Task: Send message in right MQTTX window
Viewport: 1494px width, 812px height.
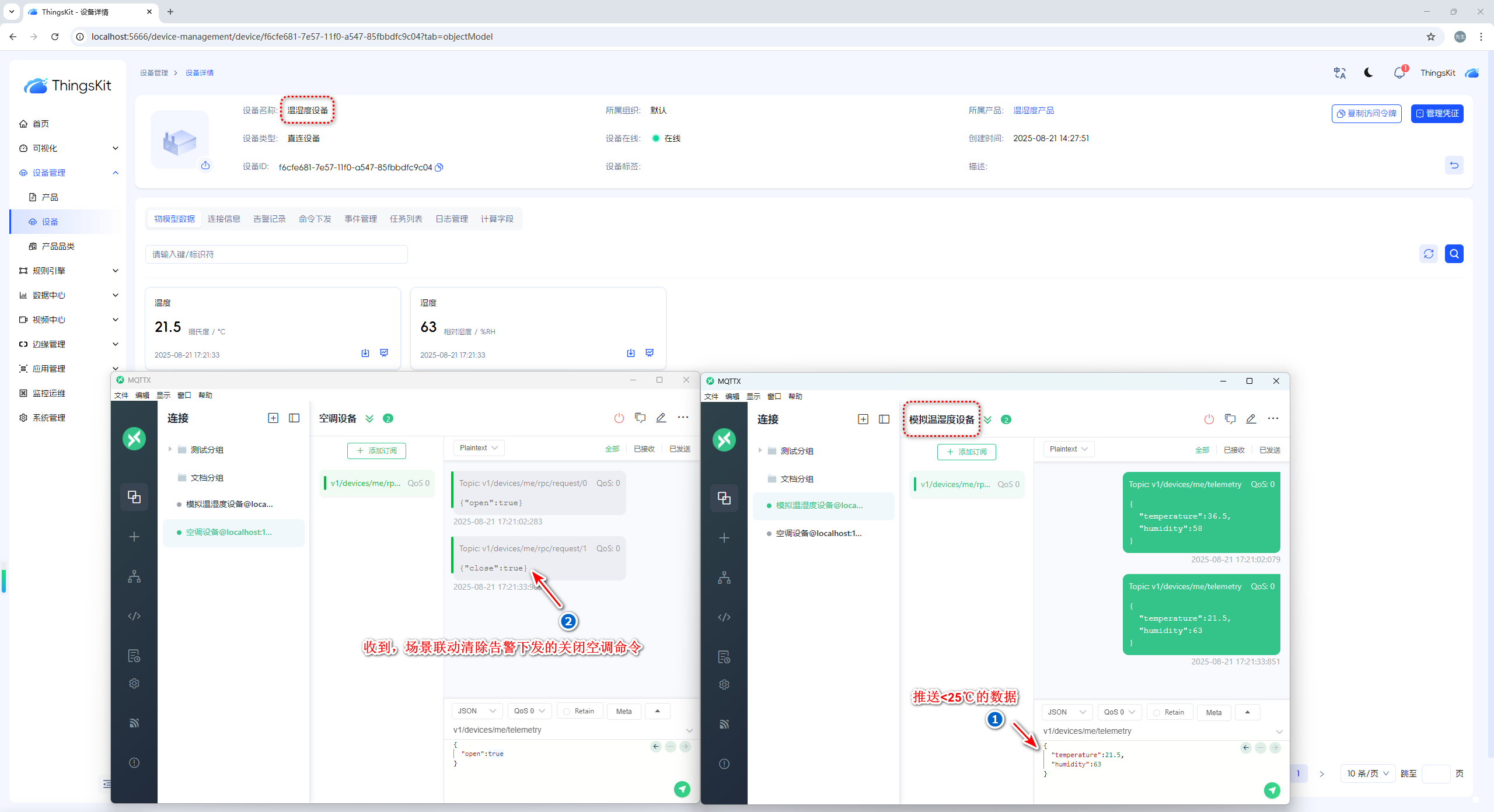Action: pos(1272,790)
